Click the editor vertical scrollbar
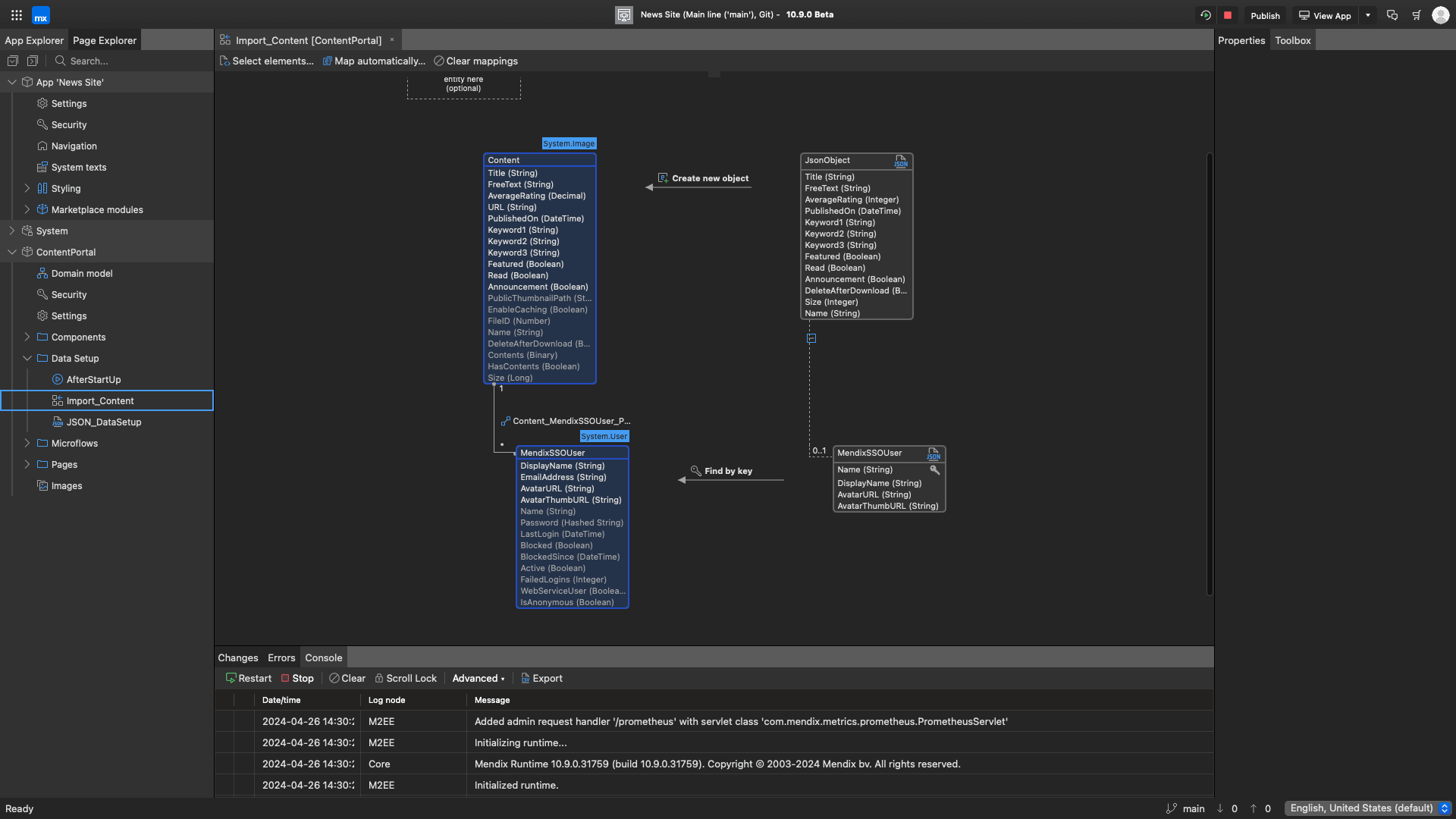The width and height of the screenshot is (1456, 819). tap(1210, 375)
